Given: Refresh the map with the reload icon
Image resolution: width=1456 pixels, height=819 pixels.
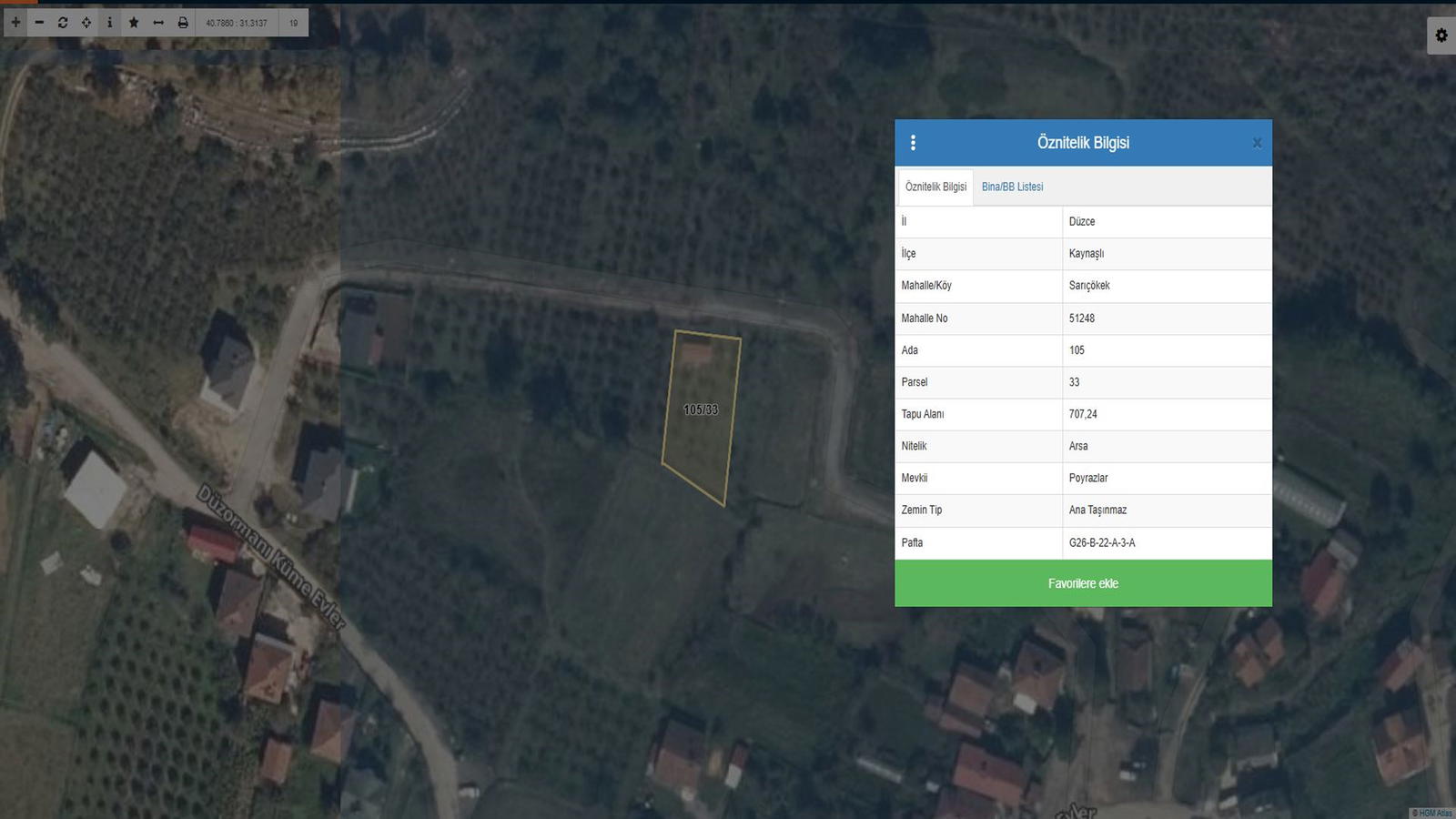Looking at the screenshot, I should pos(63,23).
